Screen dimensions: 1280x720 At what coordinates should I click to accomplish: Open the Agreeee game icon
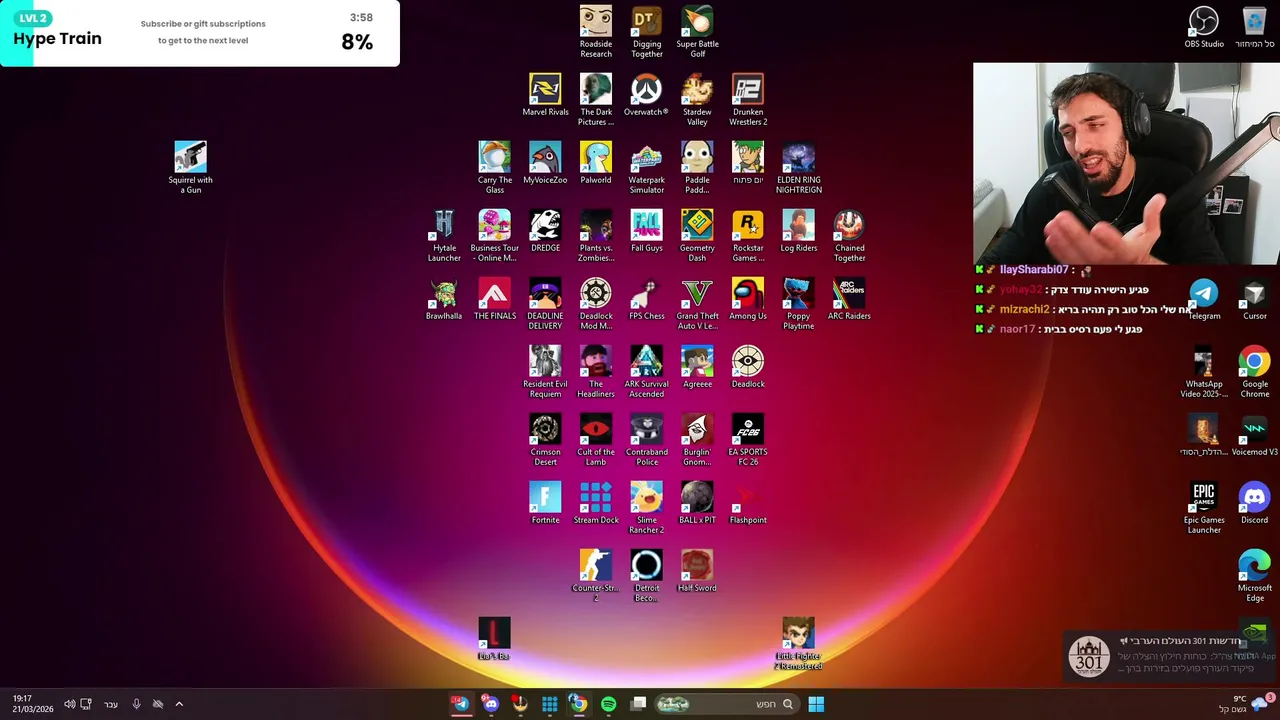pos(697,366)
